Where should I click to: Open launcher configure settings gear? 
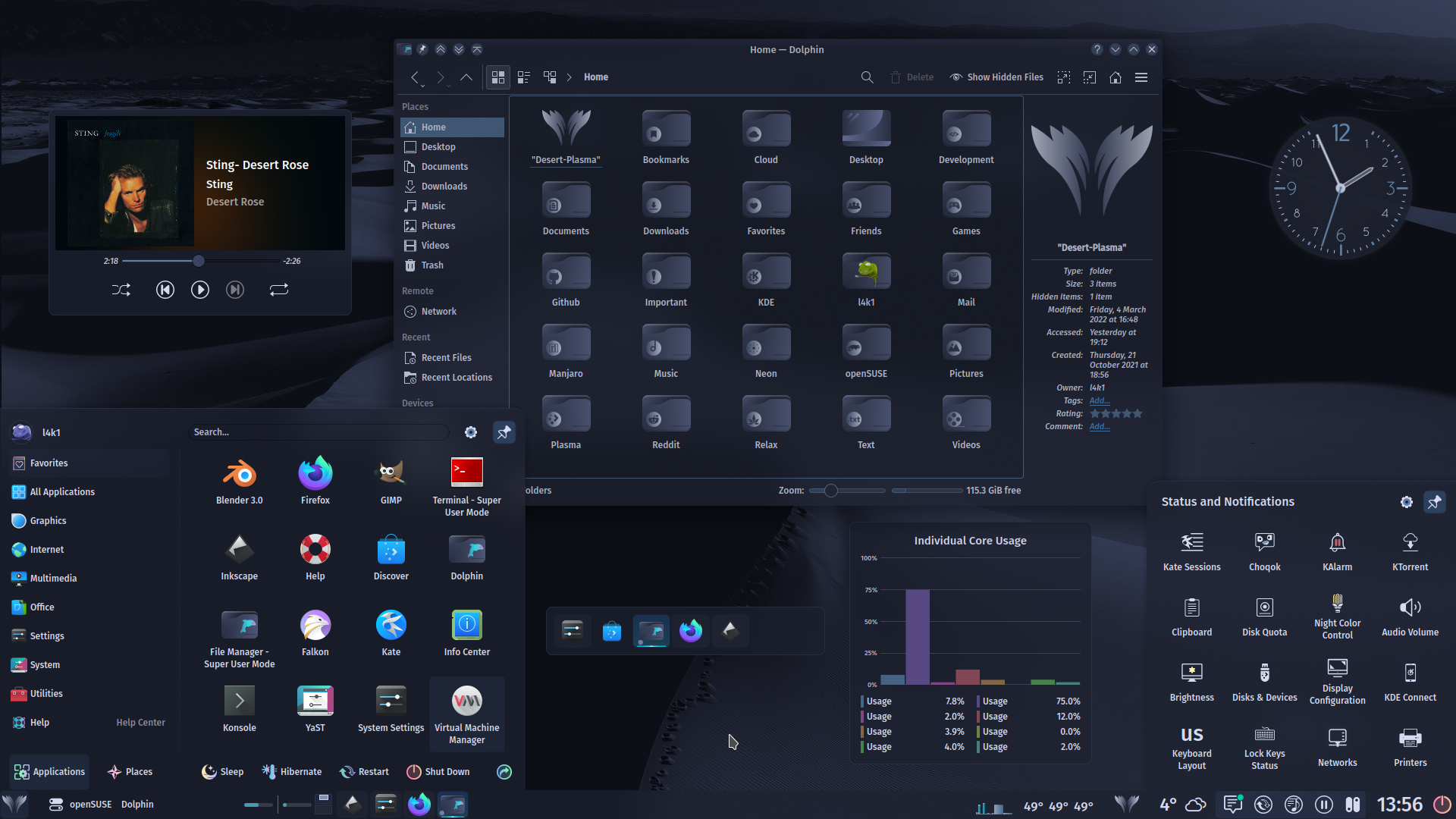click(471, 432)
